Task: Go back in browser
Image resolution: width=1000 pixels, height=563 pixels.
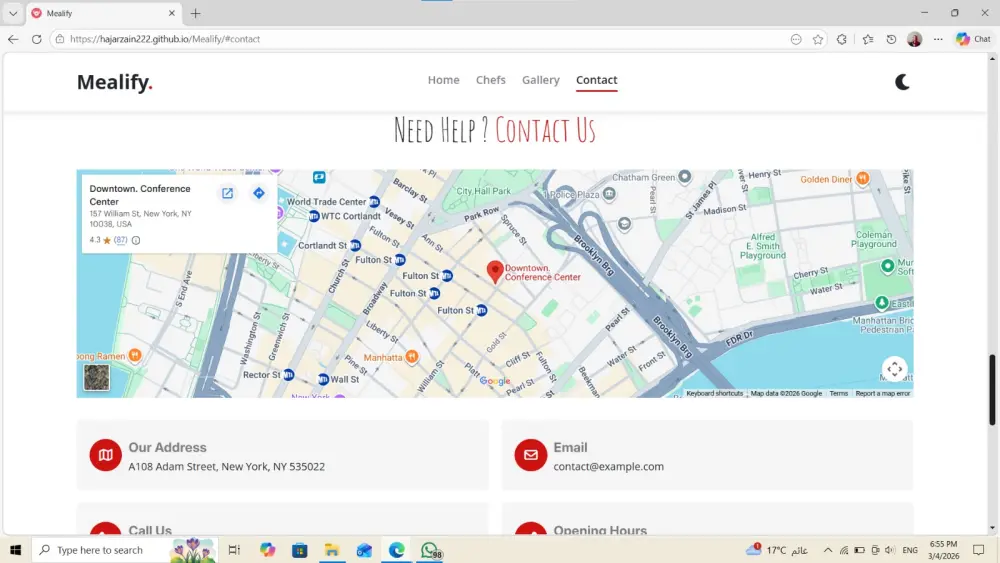Action: coord(13,39)
